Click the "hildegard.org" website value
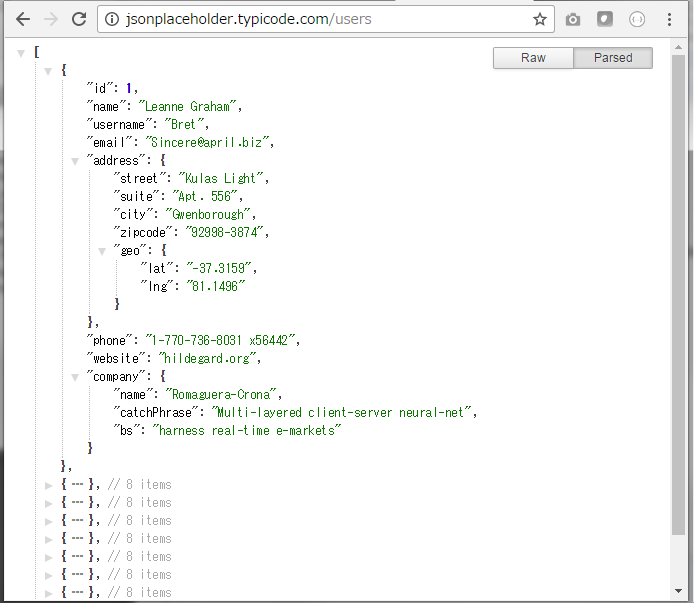Viewport: 694px width, 603px height. tap(207, 359)
